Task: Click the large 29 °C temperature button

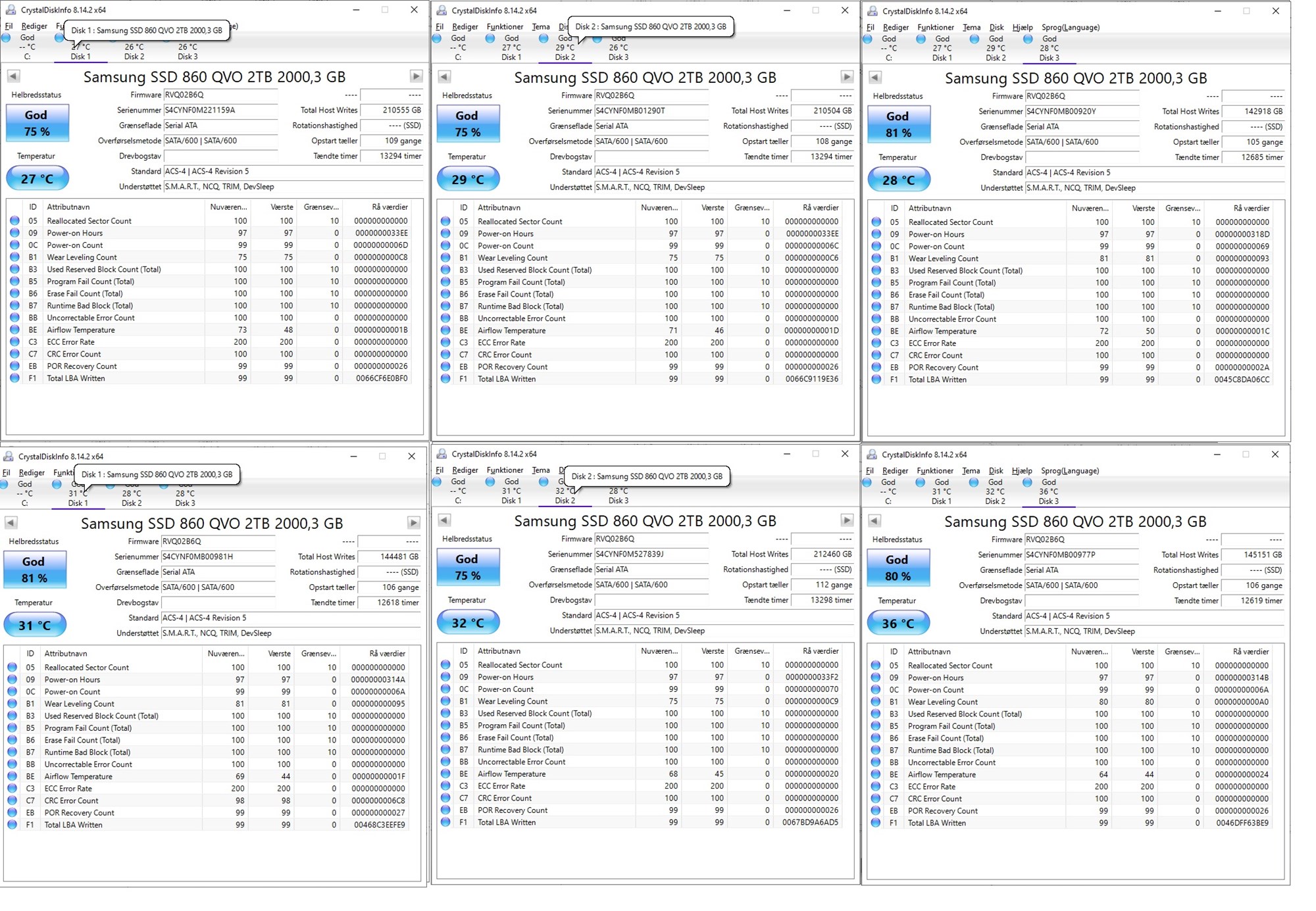Action: [x=468, y=179]
